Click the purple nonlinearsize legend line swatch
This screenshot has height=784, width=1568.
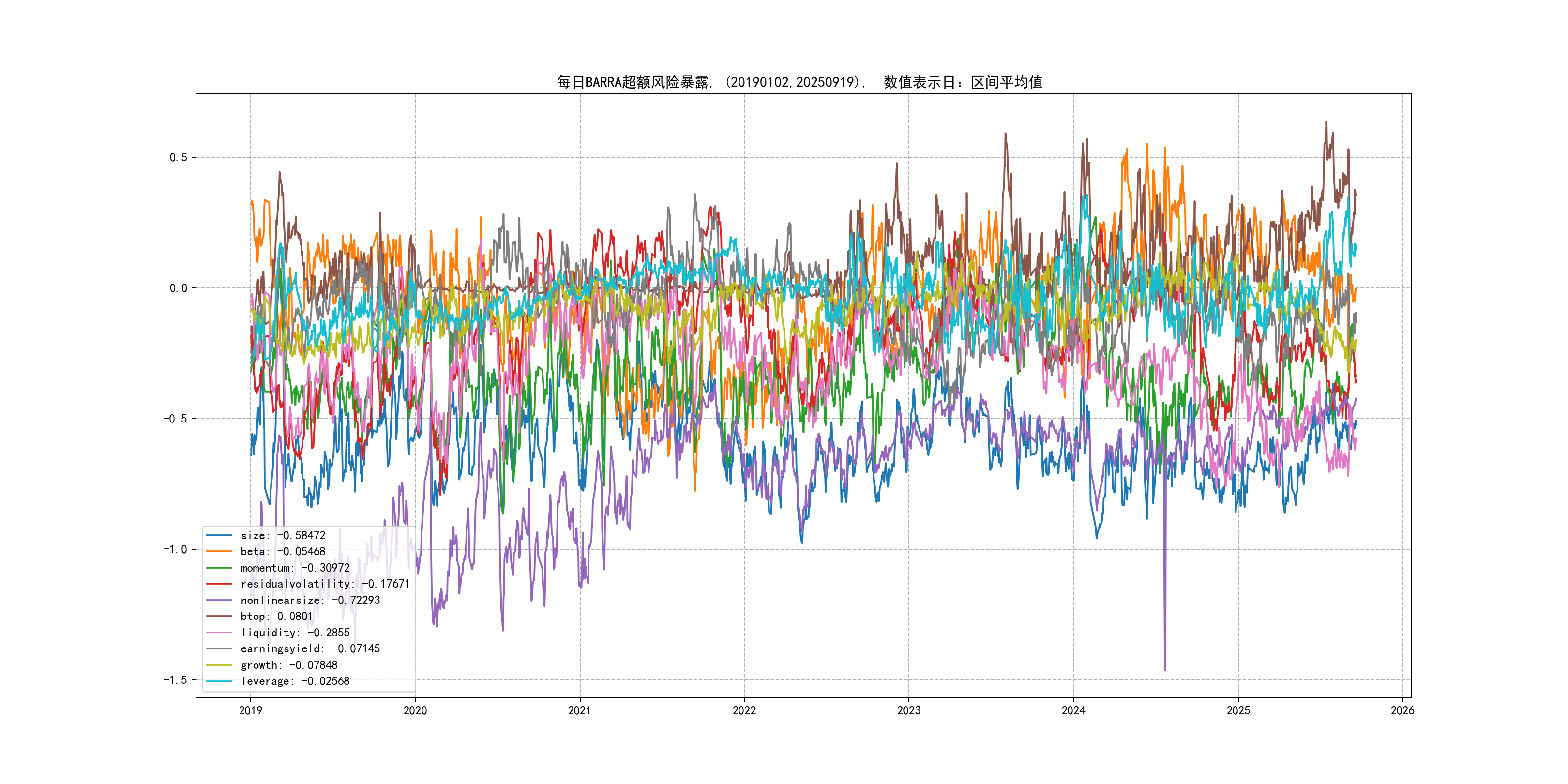click(x=219, y=600)
